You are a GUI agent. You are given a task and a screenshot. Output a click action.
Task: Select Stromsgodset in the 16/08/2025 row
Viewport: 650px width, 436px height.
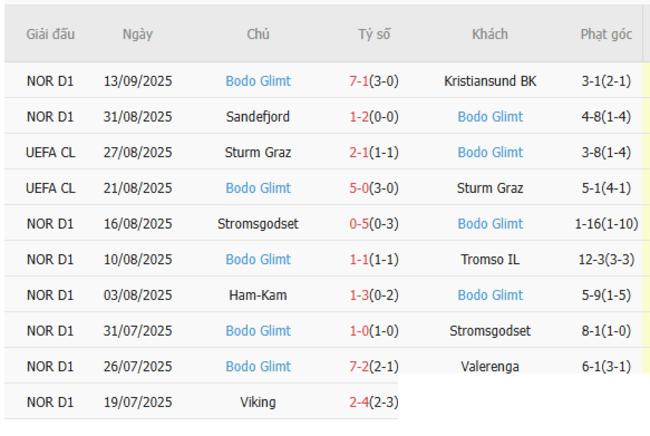[258, 224]
